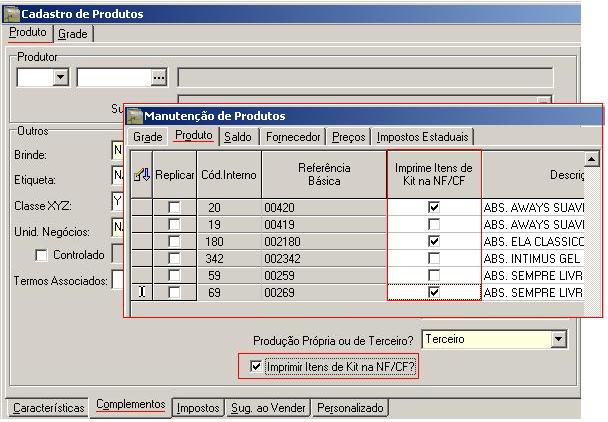Open the Sug. ao Vender tab

click(268, 408)
